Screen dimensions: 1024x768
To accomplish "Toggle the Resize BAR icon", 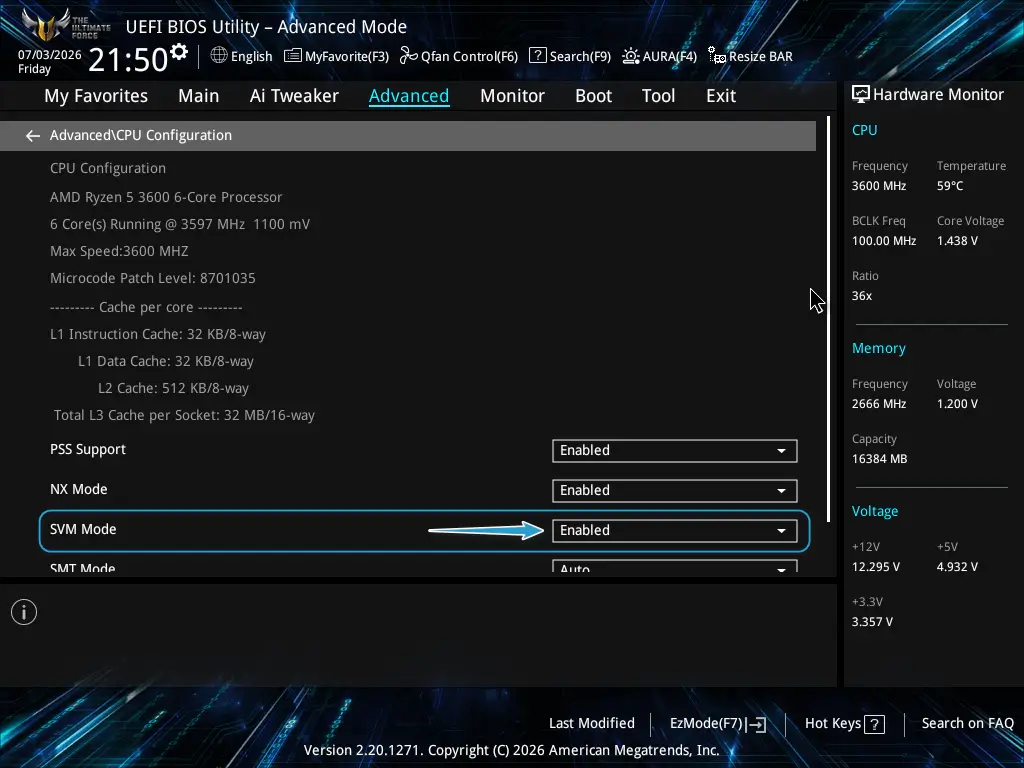I will click(717, 56).
